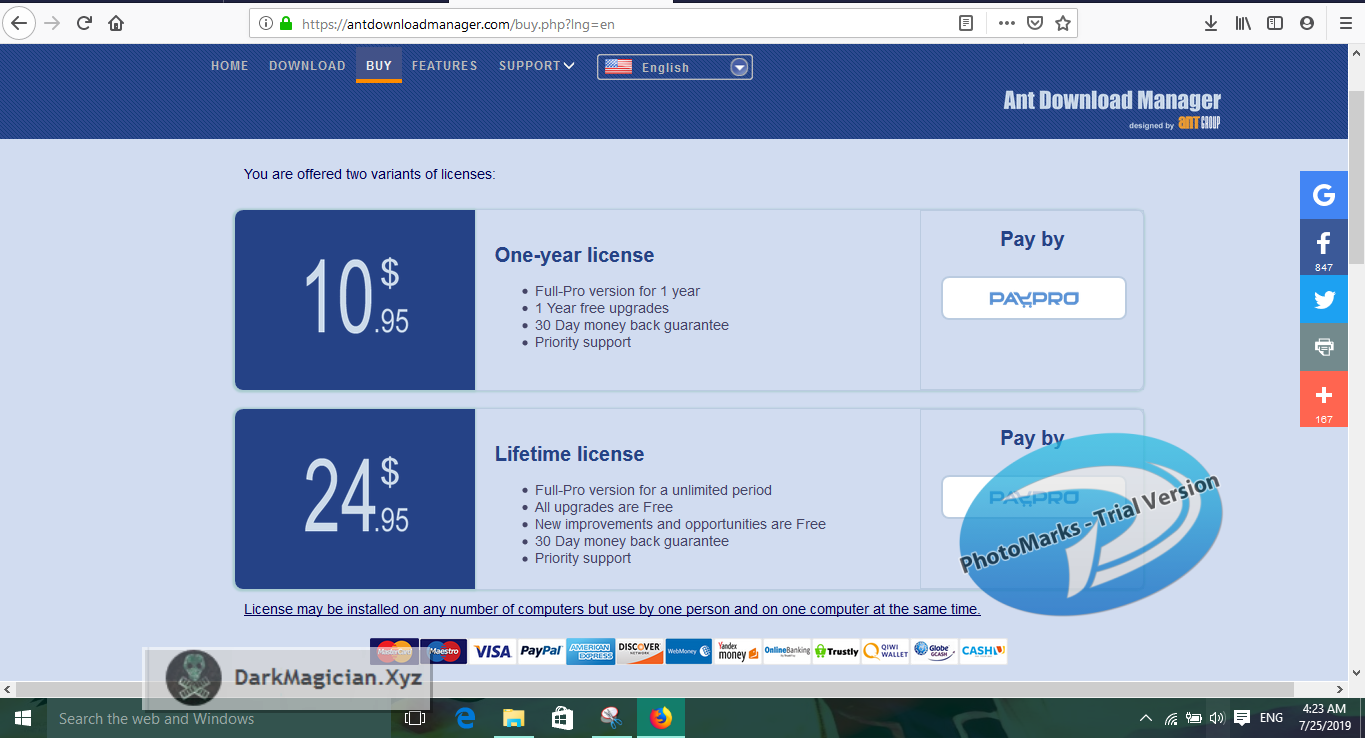The height and width of the screenshot is (738, 1365).
Task: Open the license installation terms link
Action: pyautogui.click(x=612, y=609)
